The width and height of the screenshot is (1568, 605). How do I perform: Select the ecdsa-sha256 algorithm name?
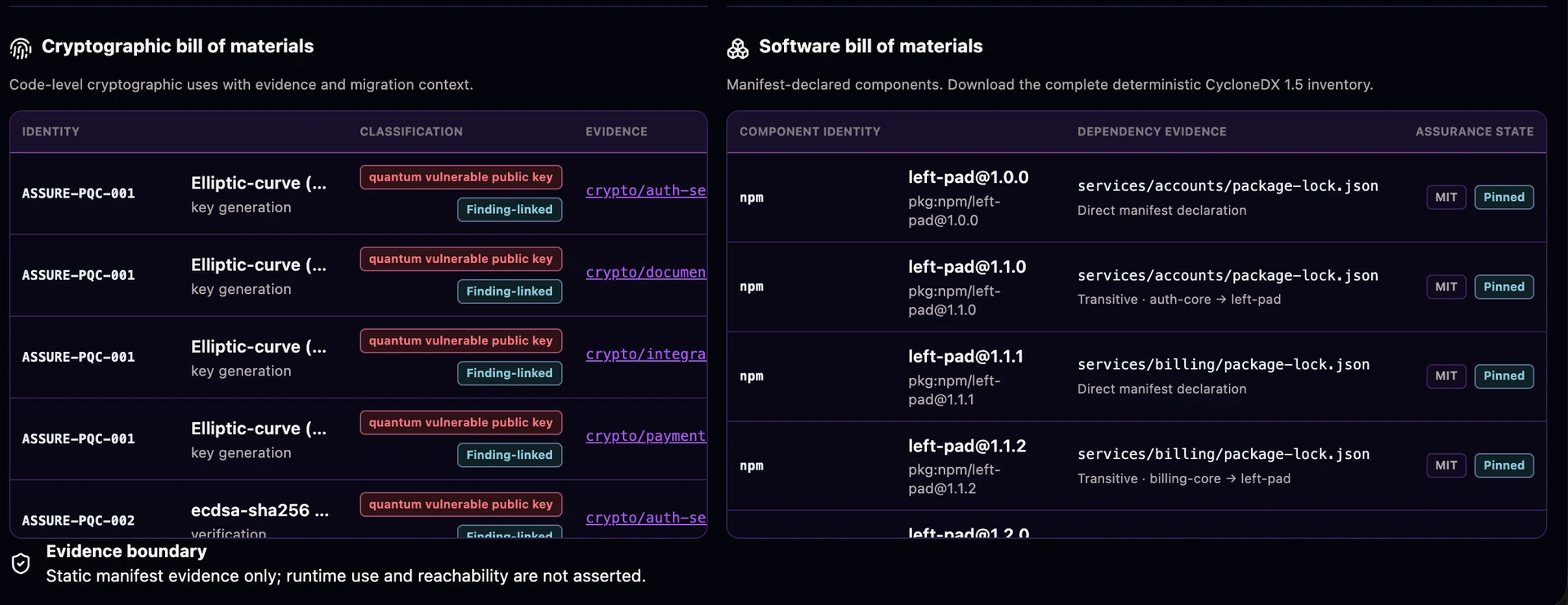click(x=260, y=510)
